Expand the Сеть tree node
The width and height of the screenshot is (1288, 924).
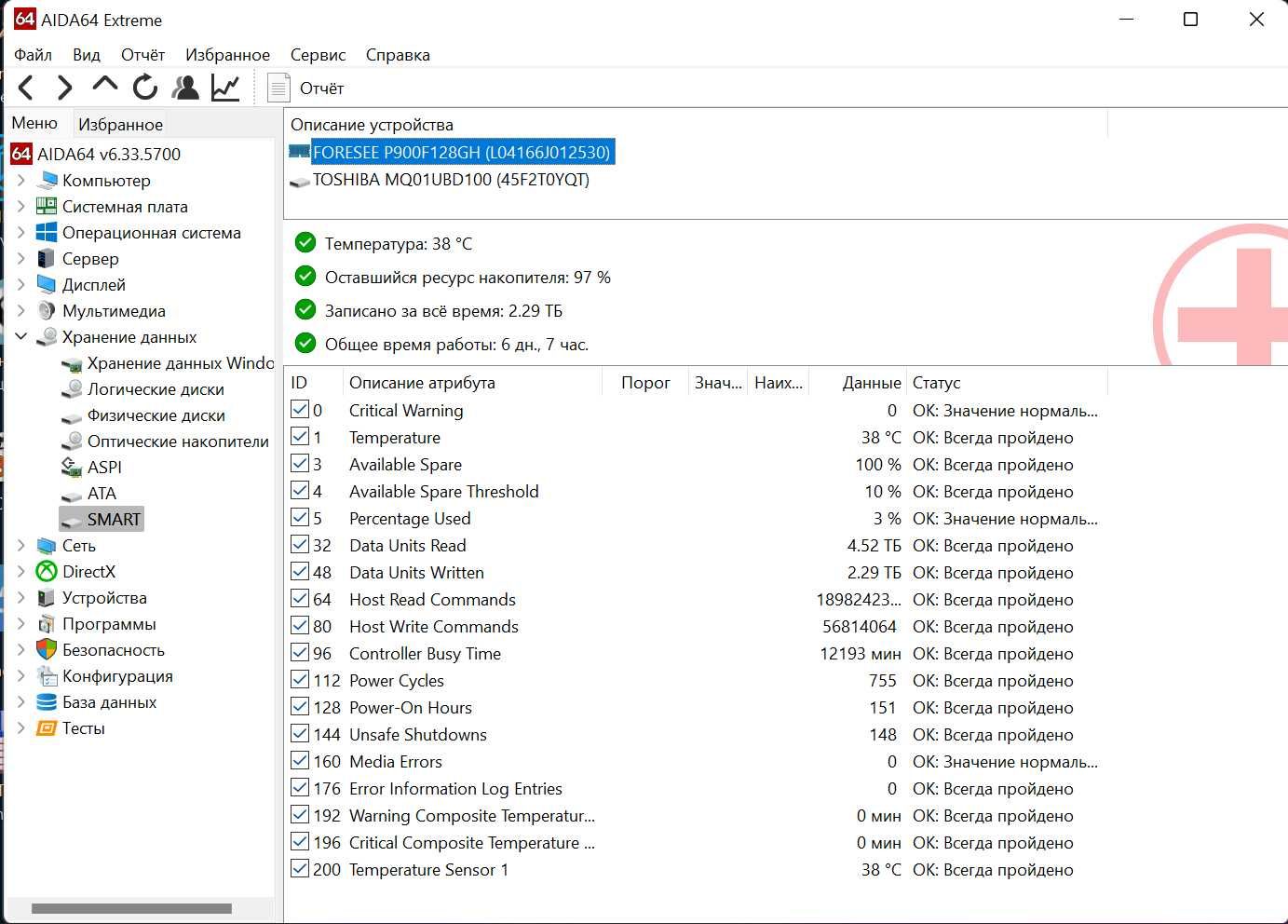pyautogui.click(x=21, y=545)
